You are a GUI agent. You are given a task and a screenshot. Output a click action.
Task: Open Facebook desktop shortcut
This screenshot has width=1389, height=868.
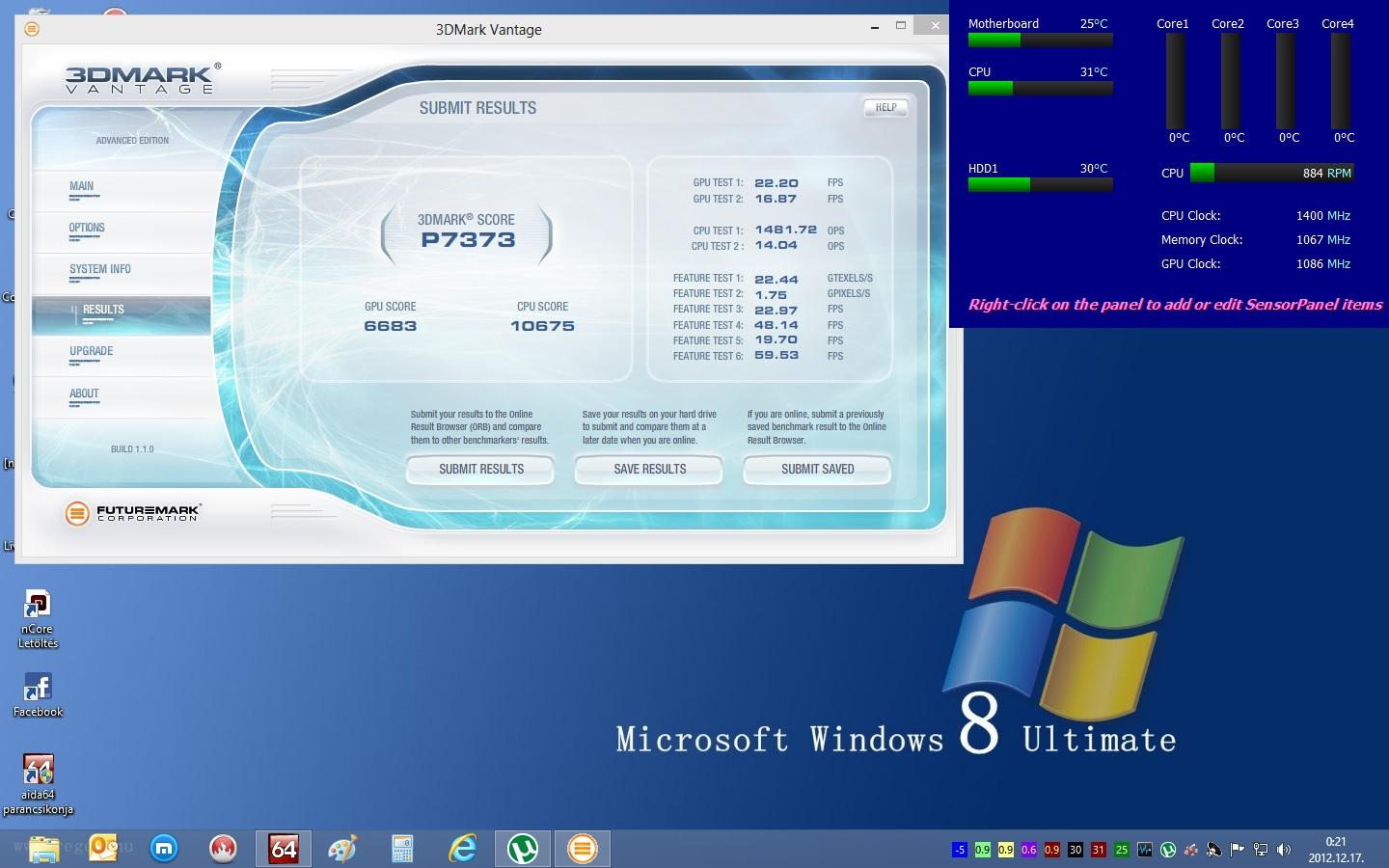pos(38,695)
